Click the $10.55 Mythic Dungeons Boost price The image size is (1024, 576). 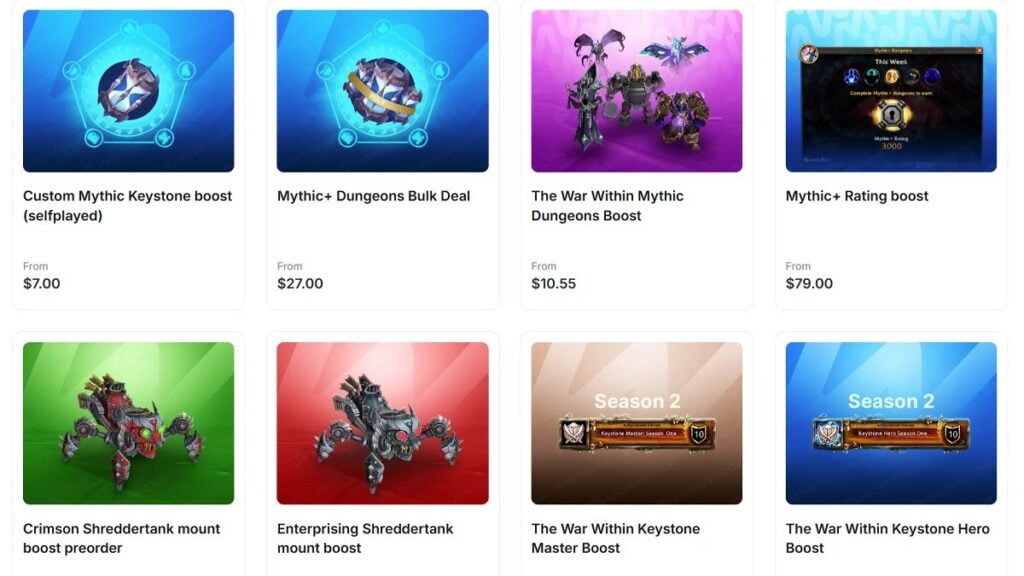click(x=554, y=283)
